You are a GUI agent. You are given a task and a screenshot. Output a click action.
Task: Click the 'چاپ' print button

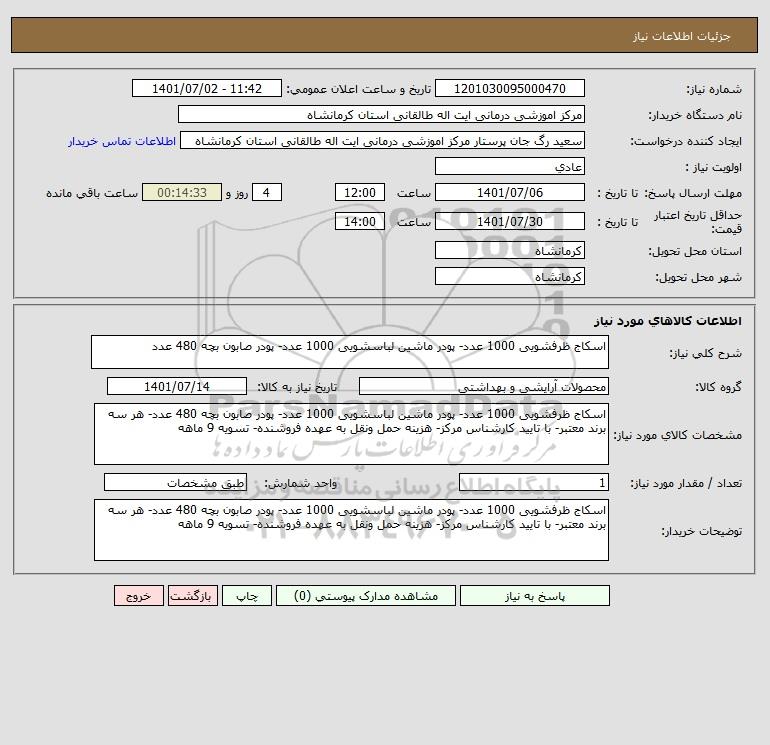pyautogui.click(x=247, y=596)
